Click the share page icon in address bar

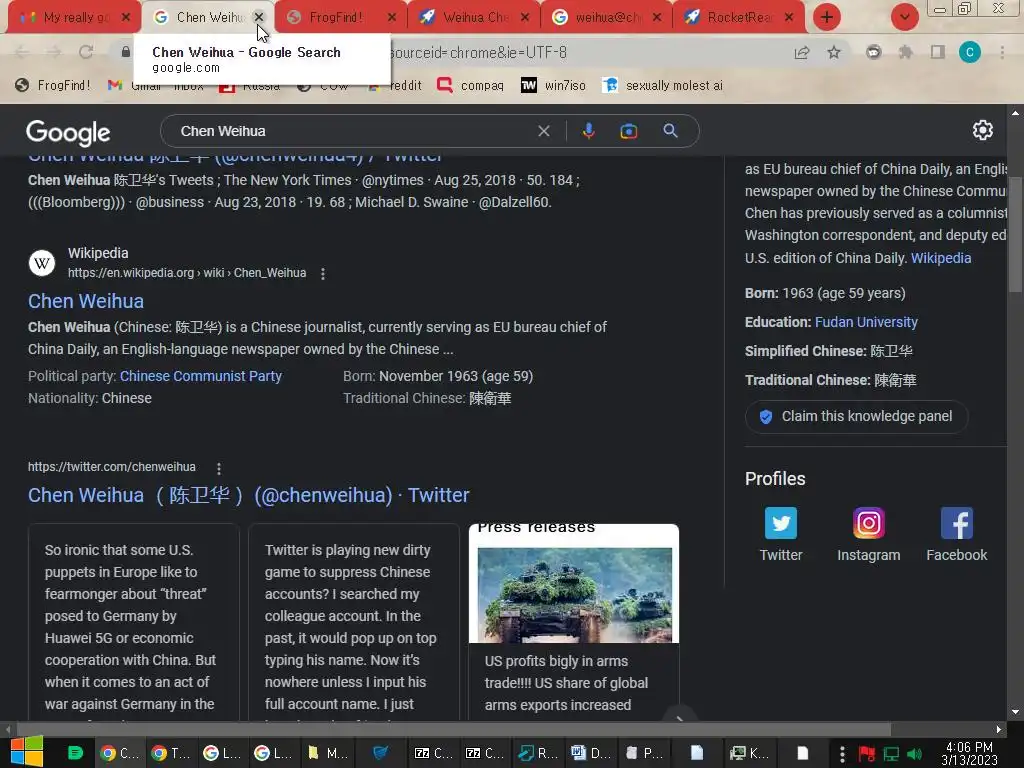point(802,52)
